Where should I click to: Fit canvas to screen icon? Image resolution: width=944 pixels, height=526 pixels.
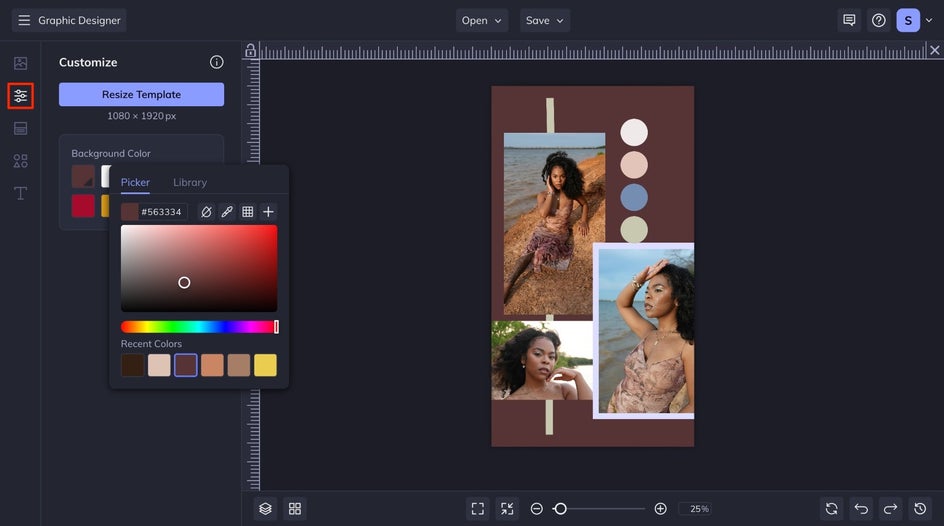[x=478, y=509]
